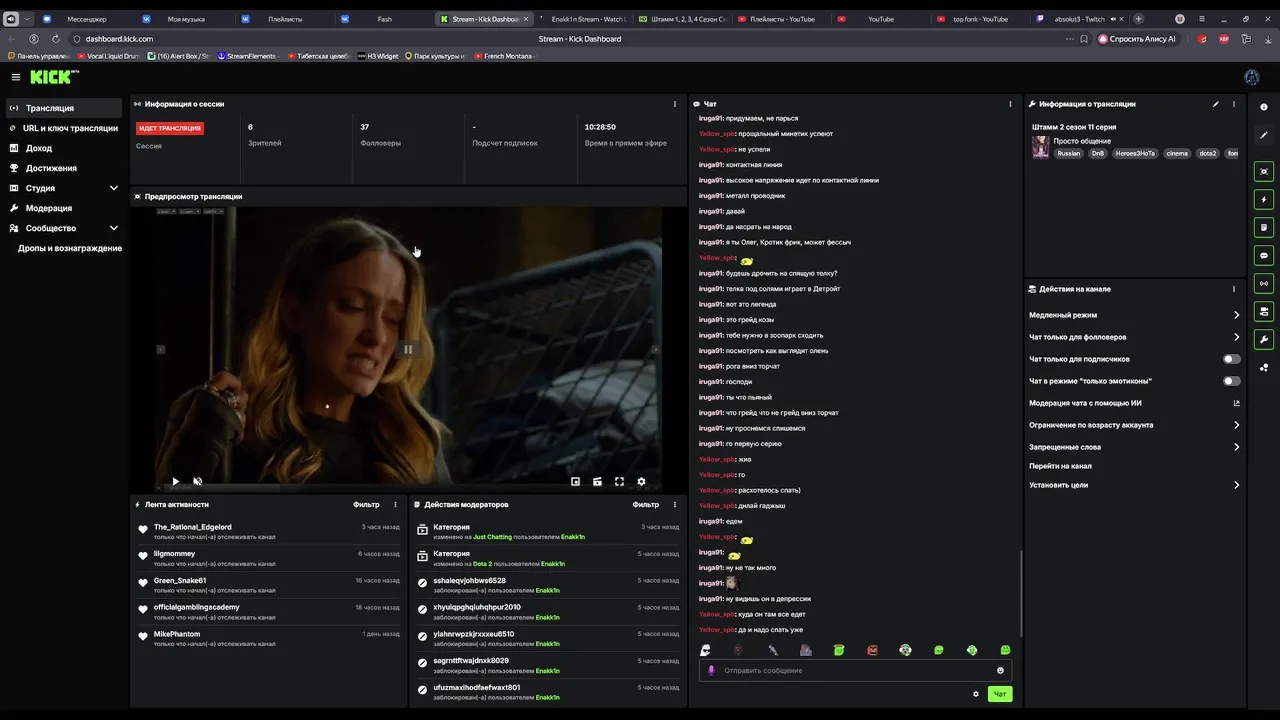Click Перейти на канал link
Screen dimensions: 1280x720
[1060, 466]
